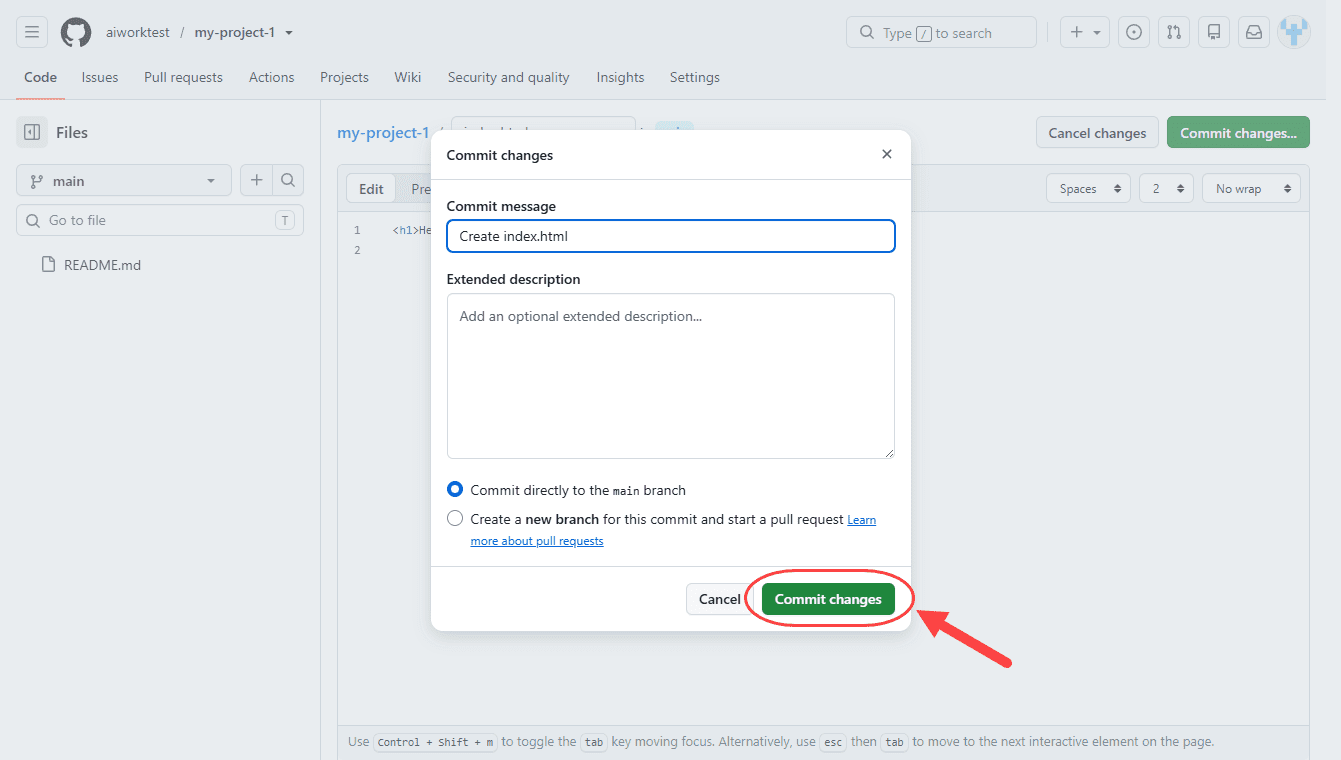The image size is (1341, 760).
Task: Open the user avatar menu
Action: pos(1294,32)
